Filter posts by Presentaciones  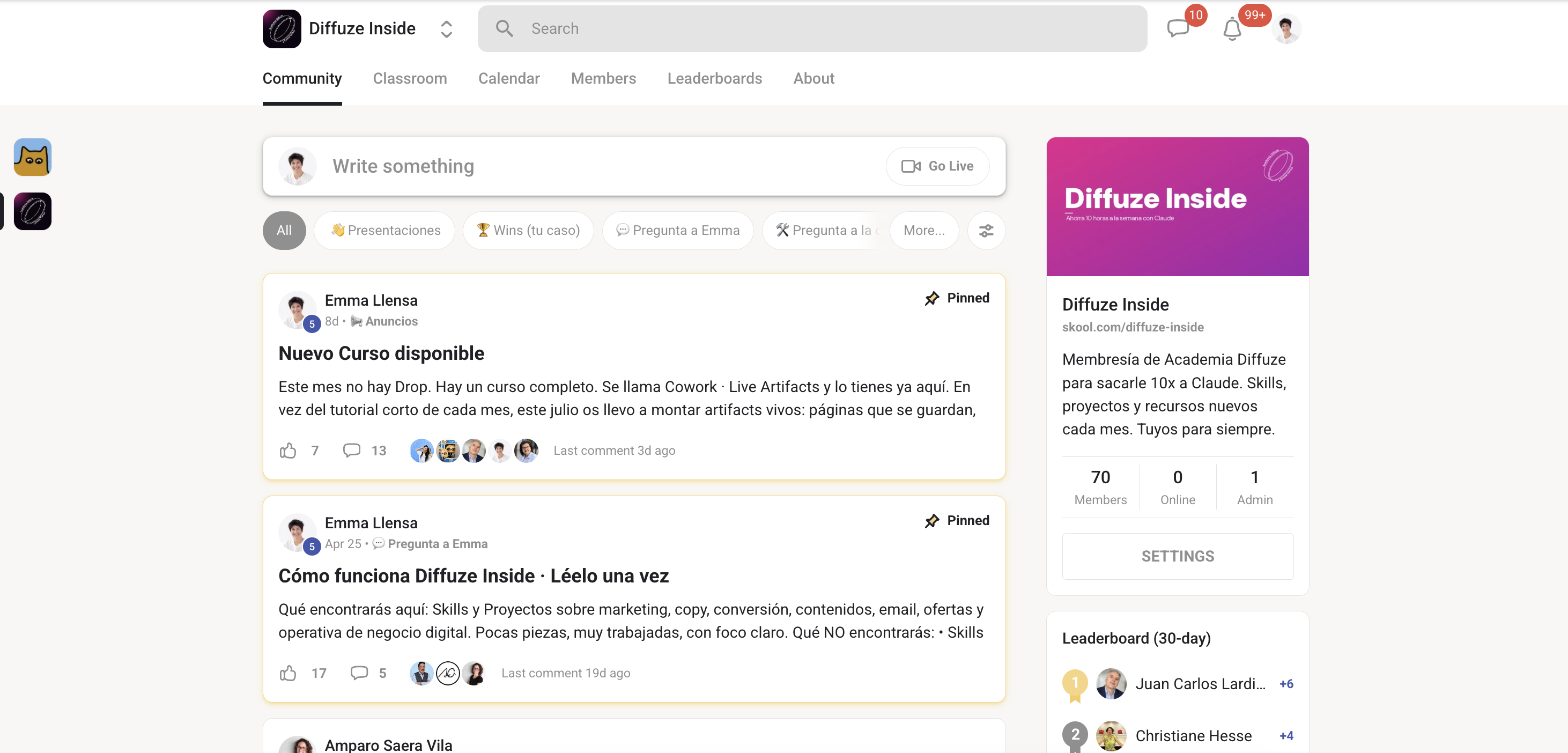384,231
